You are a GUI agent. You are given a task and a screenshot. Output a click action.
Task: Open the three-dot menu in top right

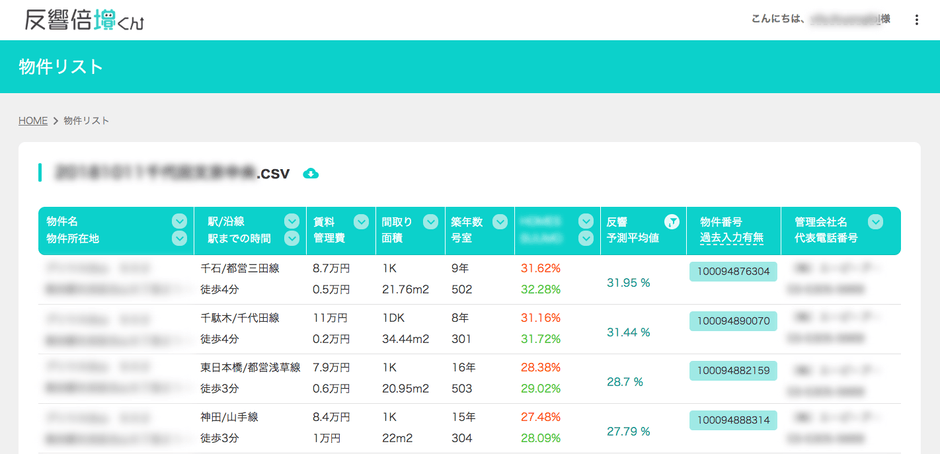point(917,20)
